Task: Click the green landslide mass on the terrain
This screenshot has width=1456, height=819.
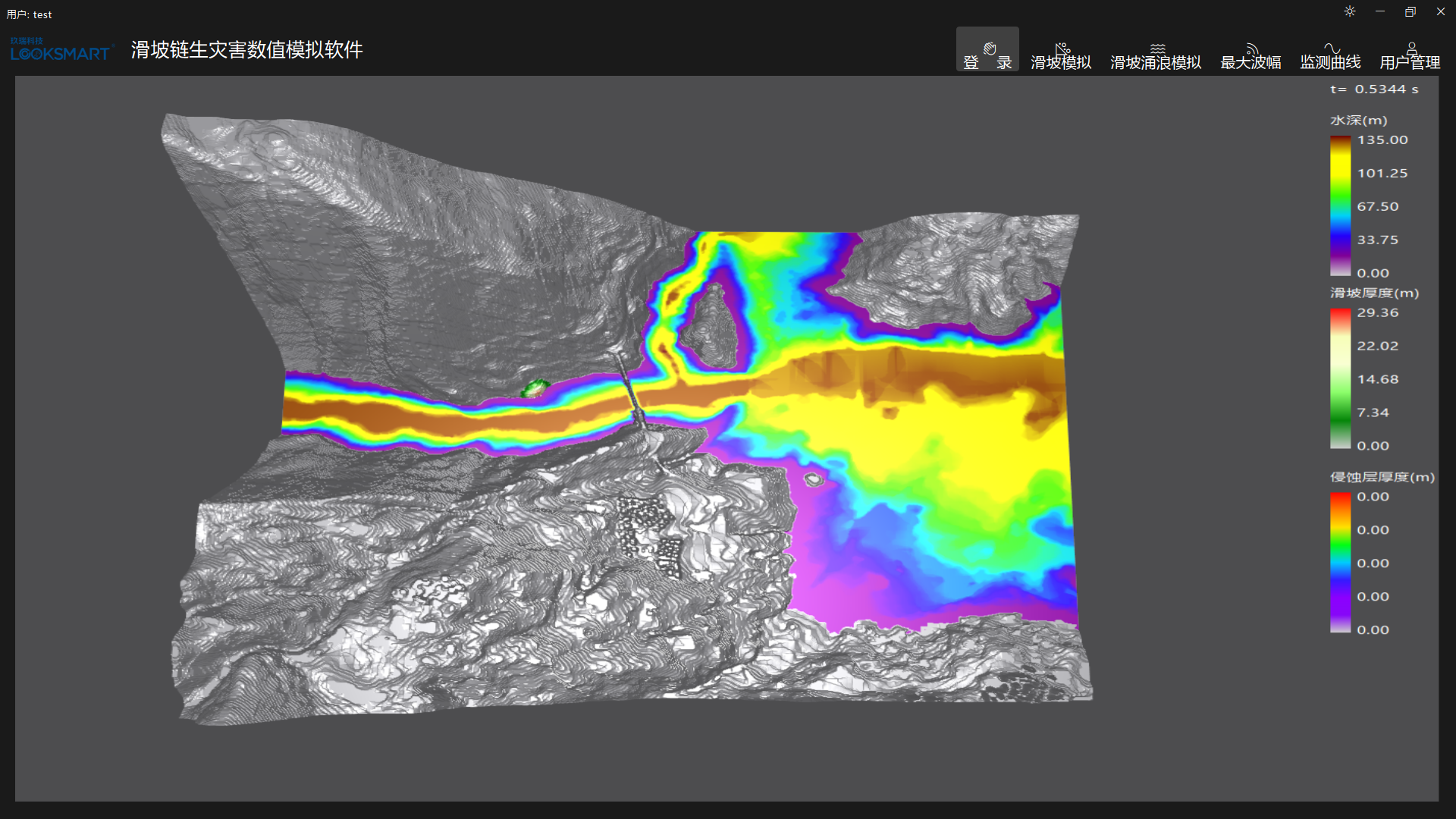Action: [x=535, y=388]
